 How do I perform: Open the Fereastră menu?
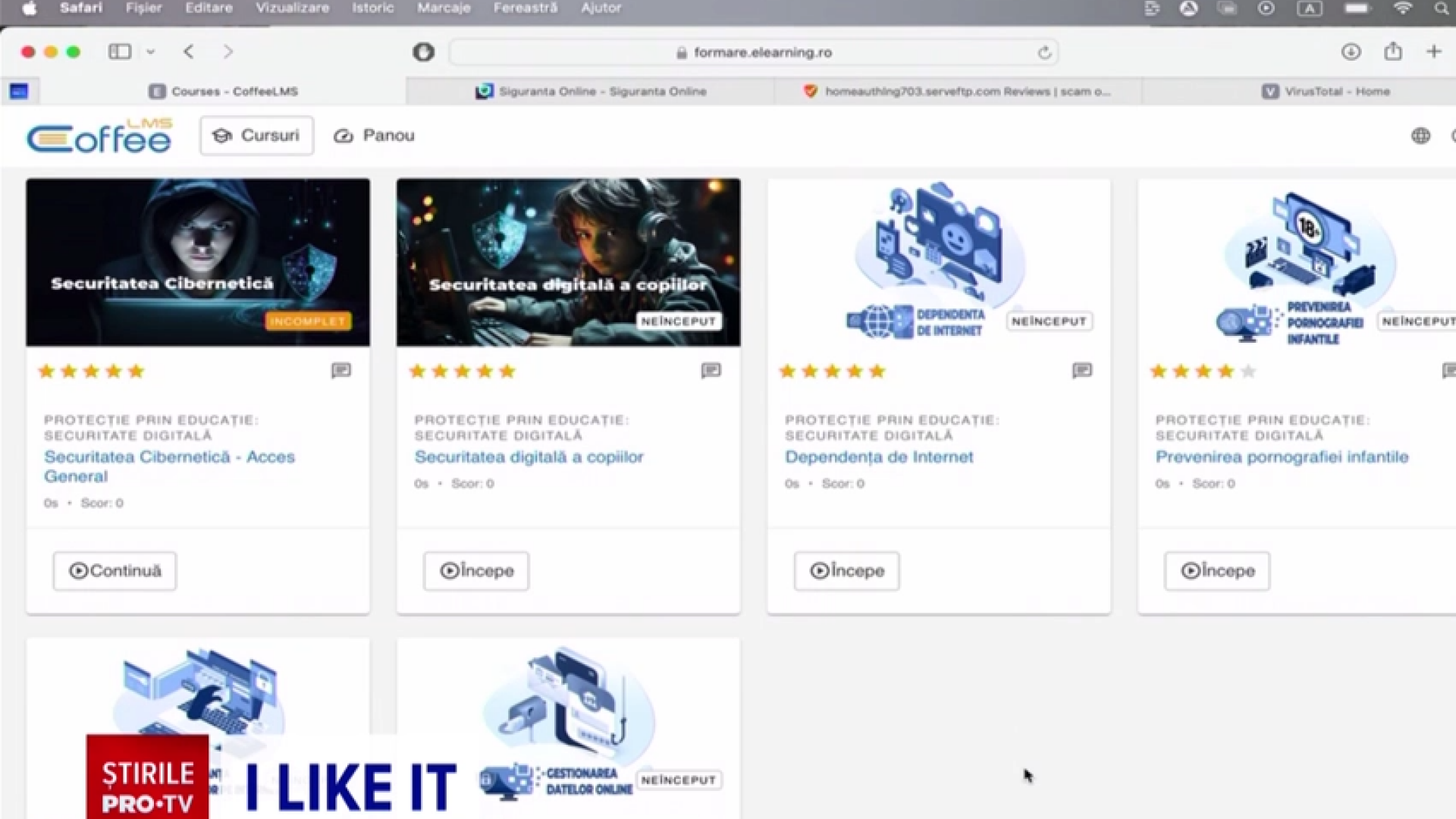click(x=524, y=8)
